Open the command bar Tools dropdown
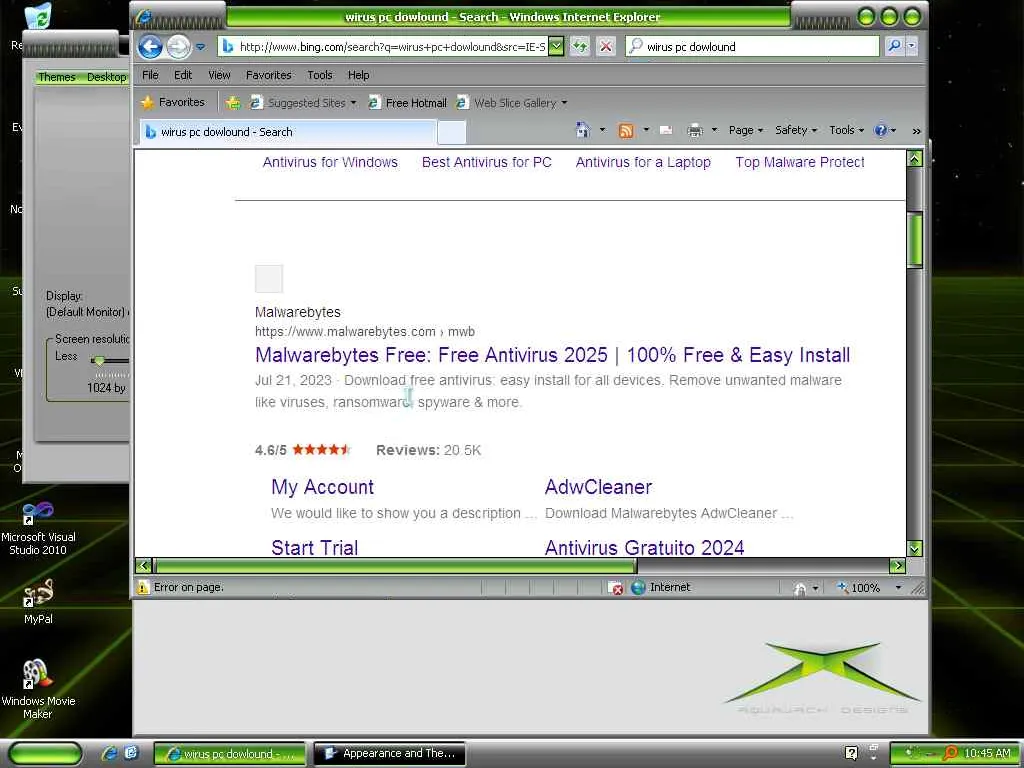 coord(846,130)
